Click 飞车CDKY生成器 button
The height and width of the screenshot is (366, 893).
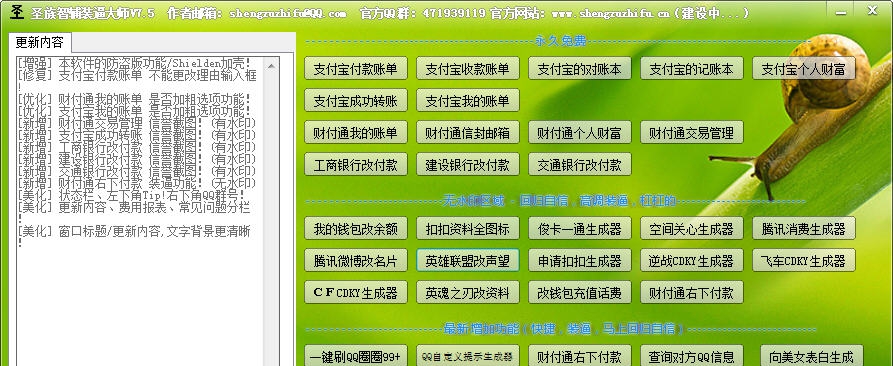pyautogui.click(x=804, y=260)
